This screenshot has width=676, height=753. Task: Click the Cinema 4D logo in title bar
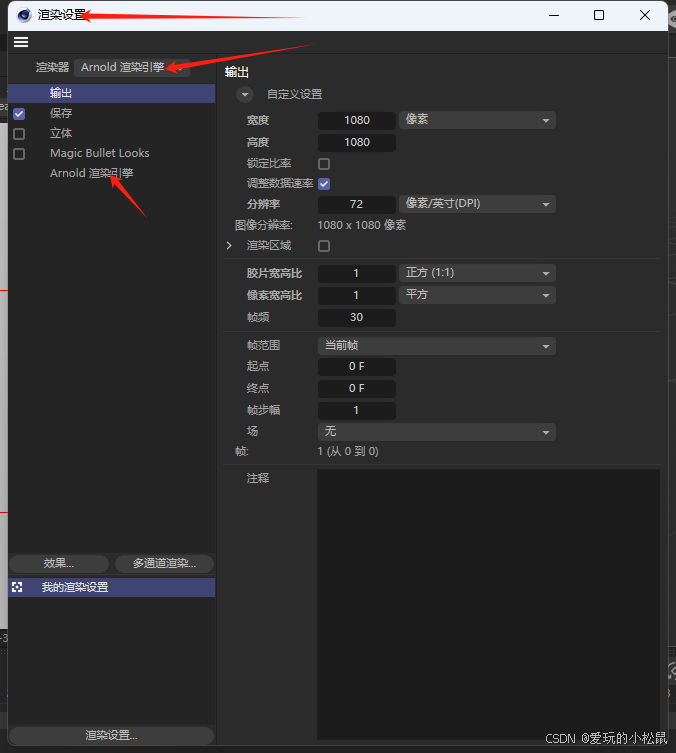coord(24,15)
